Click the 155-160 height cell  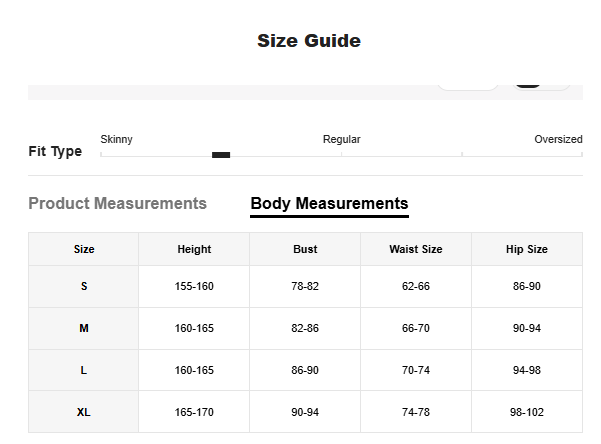[x=194, y=287]
